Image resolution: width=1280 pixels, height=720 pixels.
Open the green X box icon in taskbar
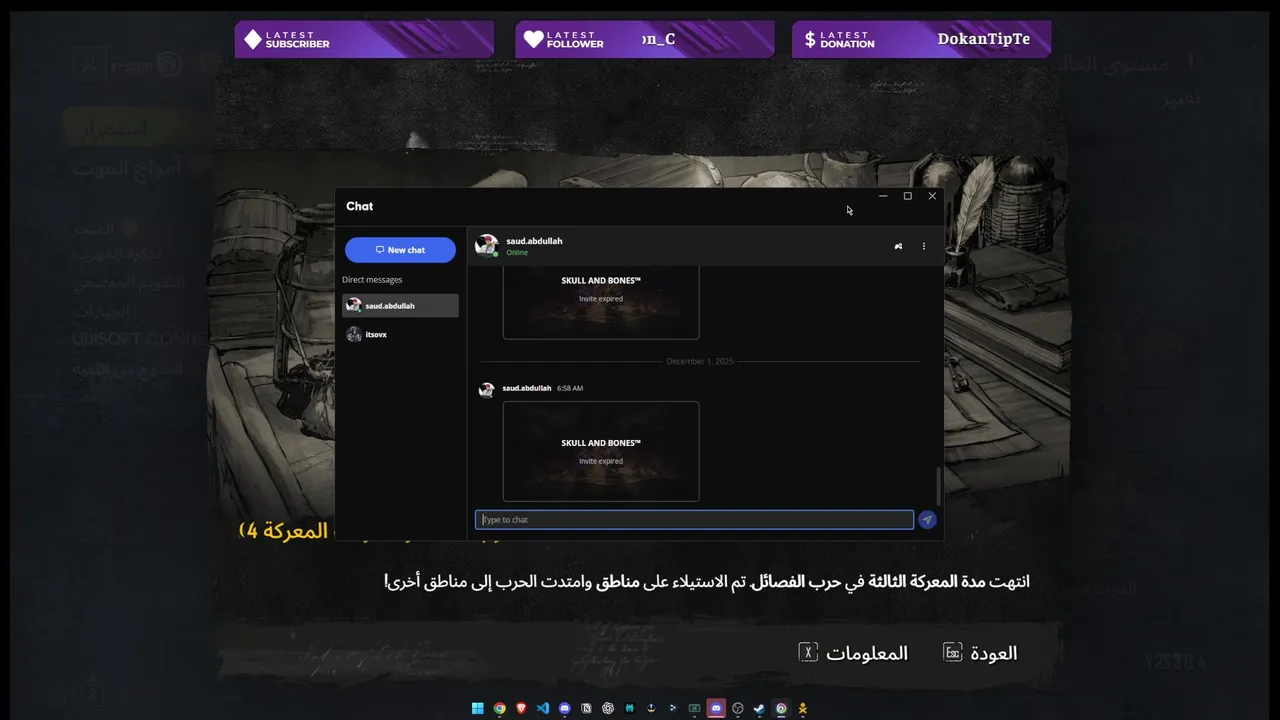click(x=694, y=708)
